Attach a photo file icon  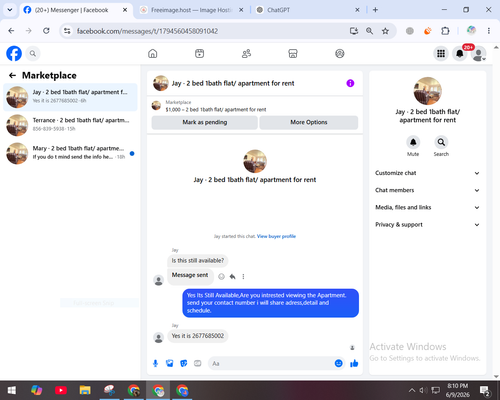(x=169, y=363)
